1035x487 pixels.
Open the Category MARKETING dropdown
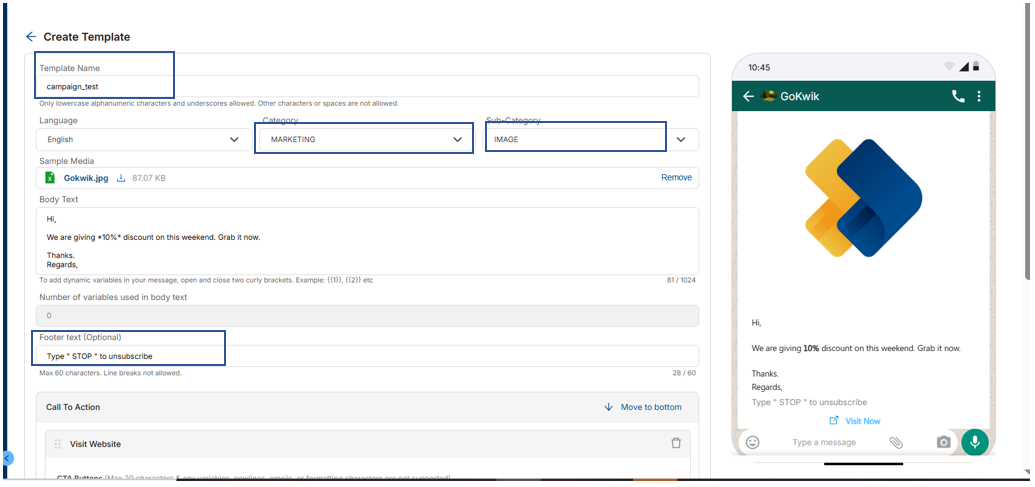[364, 138]
